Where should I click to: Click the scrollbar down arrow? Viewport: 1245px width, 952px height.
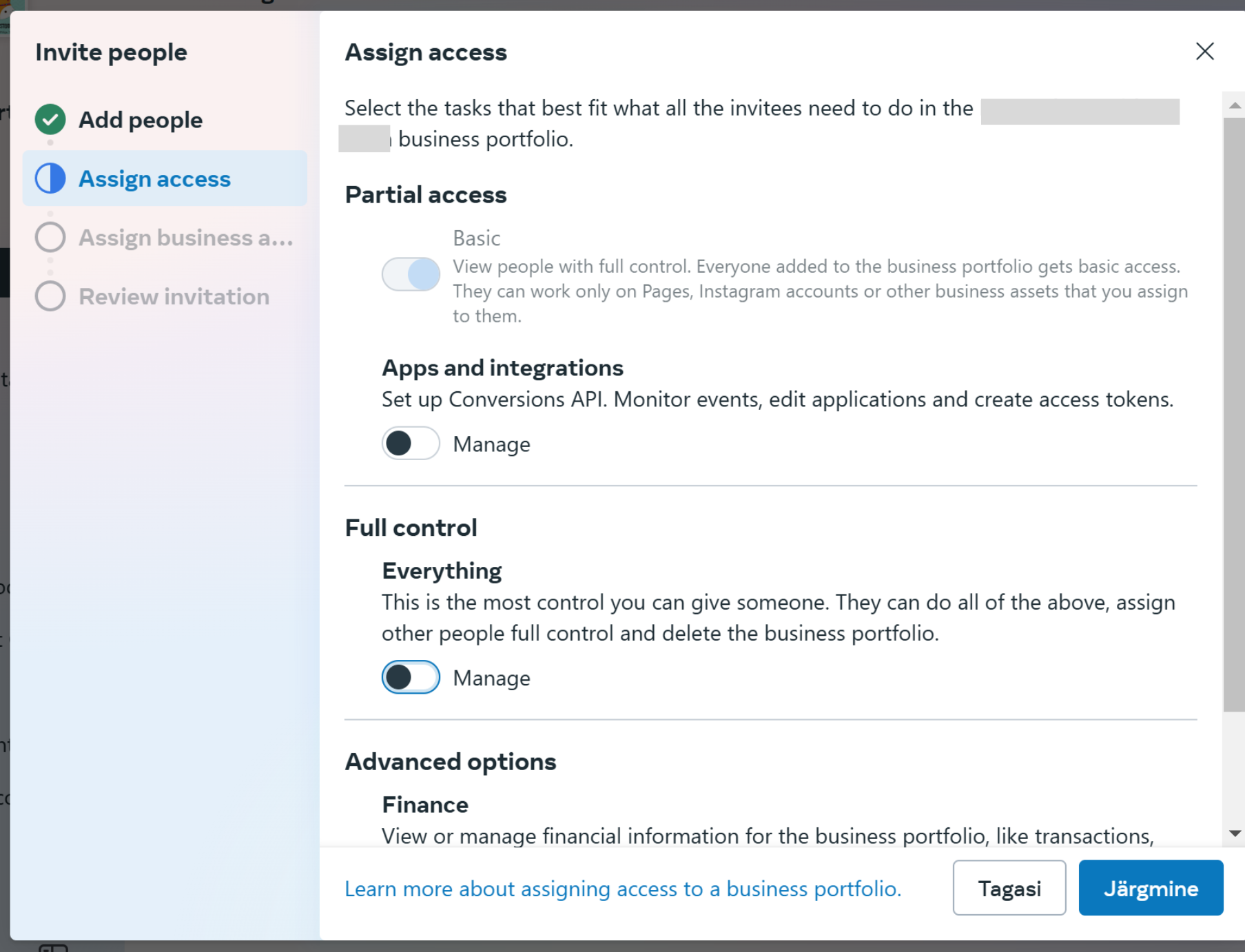click(x=1235, y=834)
